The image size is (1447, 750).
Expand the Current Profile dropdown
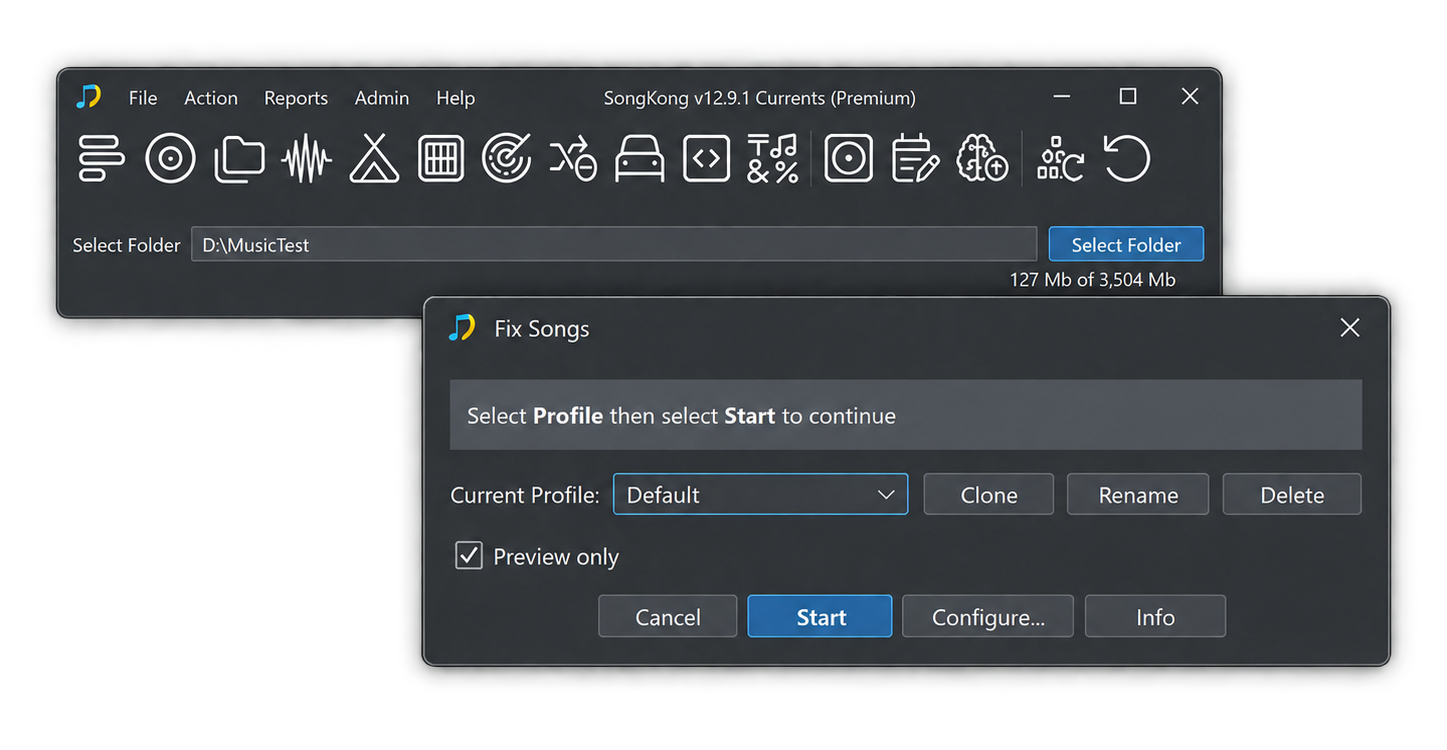point(760,495)
